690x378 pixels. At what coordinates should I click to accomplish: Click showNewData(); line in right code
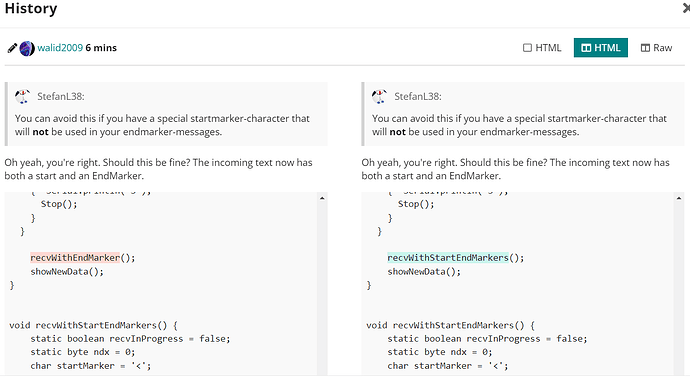pos(424,272)
